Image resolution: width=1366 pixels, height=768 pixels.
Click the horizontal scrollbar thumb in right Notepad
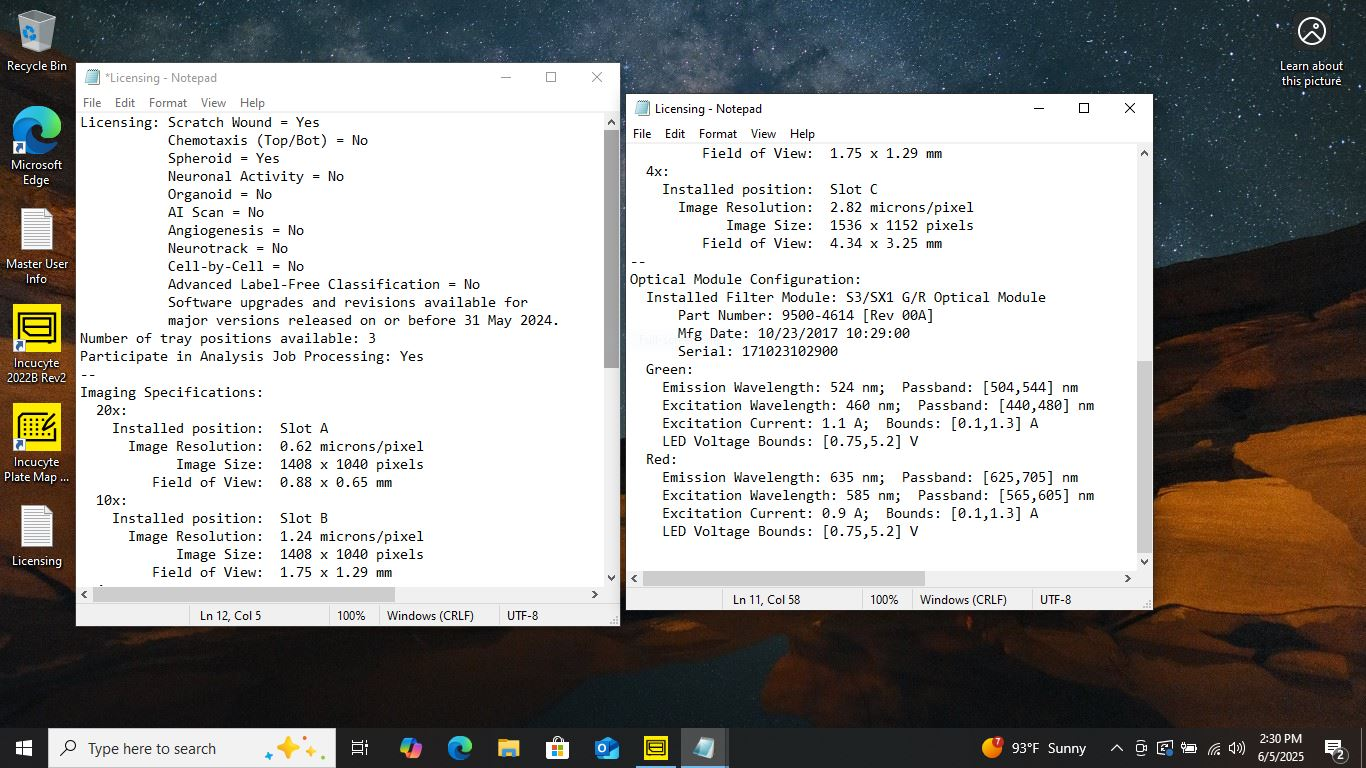784,578
